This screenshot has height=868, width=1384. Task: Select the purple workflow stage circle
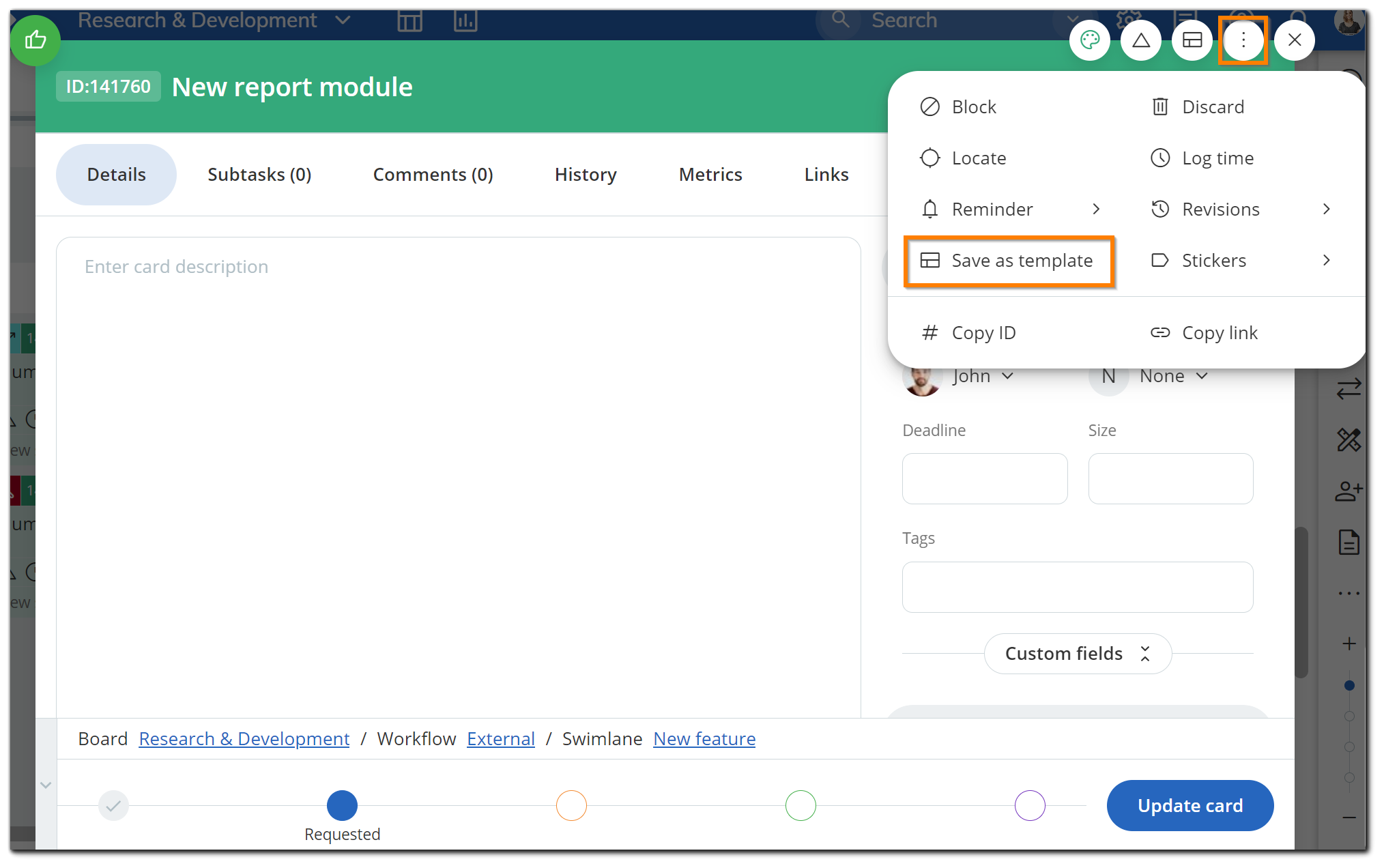[1030, 805]
